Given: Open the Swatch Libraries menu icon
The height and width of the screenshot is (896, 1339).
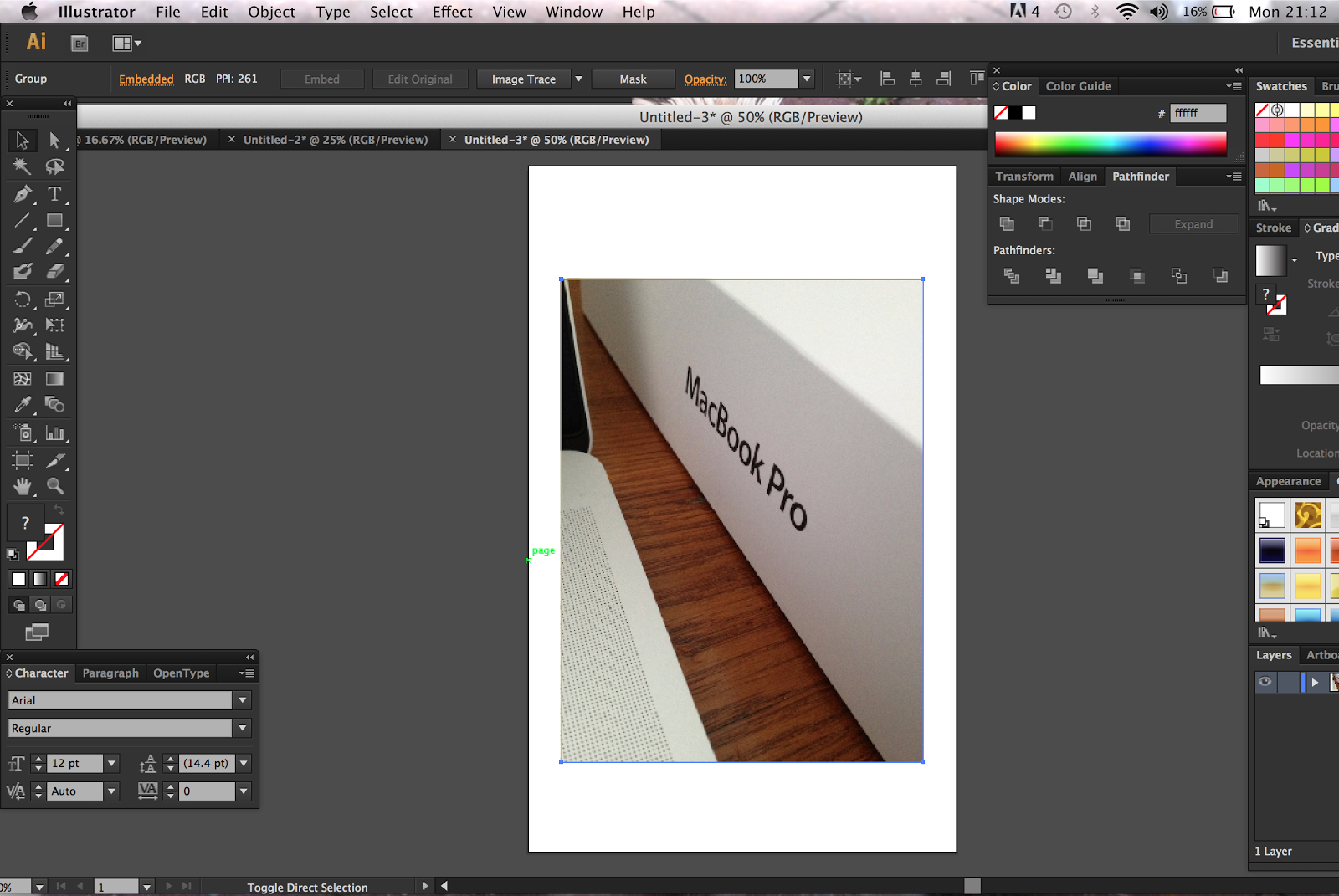Looking at the screenshot, I should pyautogui.click(x=1265, y=205).
